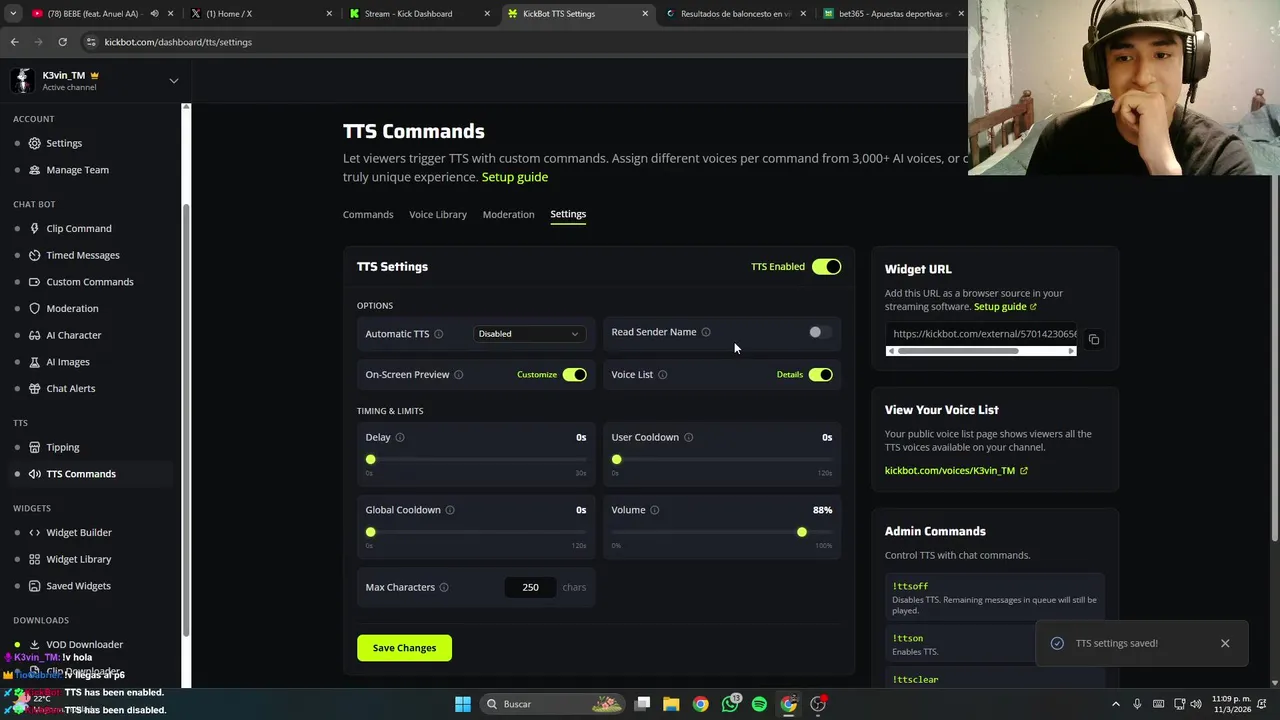The width and height of the screenshot is (1280, 720).
Task: Open the Automatic TTS Disabled dropdown
Action: tap(529, 334)
